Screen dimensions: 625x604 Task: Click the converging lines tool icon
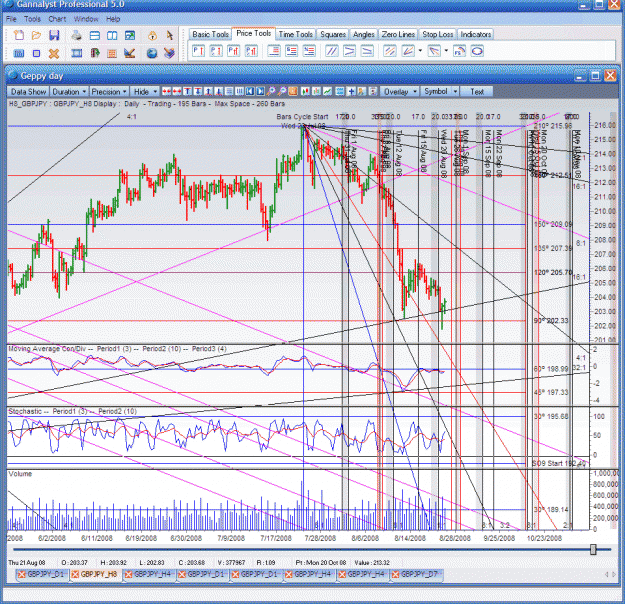[x=349, y=51]
